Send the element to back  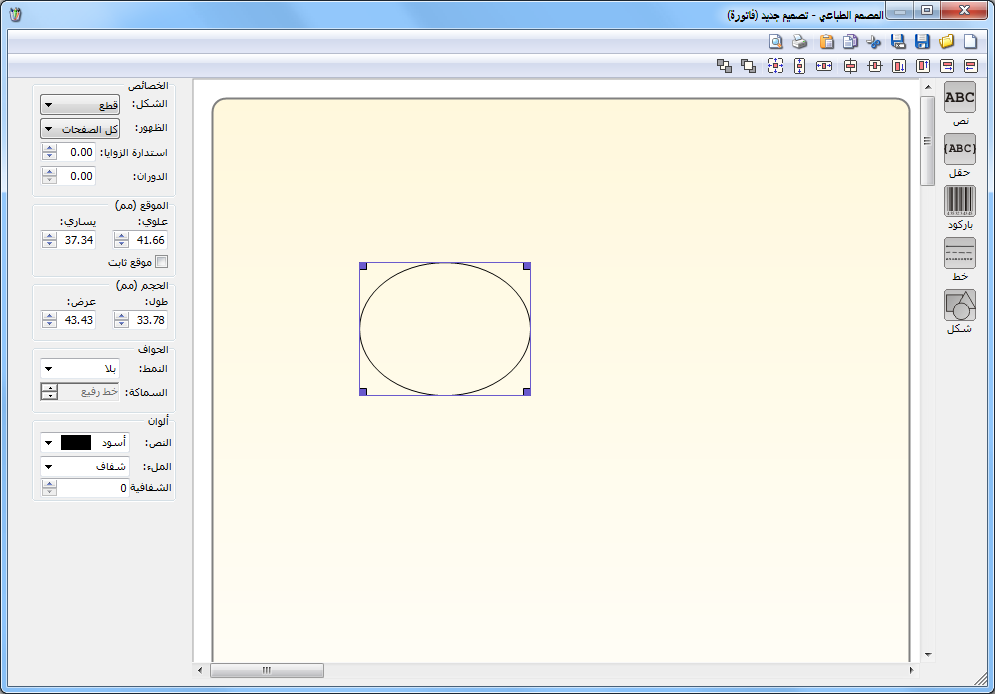pyautogui.click(x=724, y=66)
